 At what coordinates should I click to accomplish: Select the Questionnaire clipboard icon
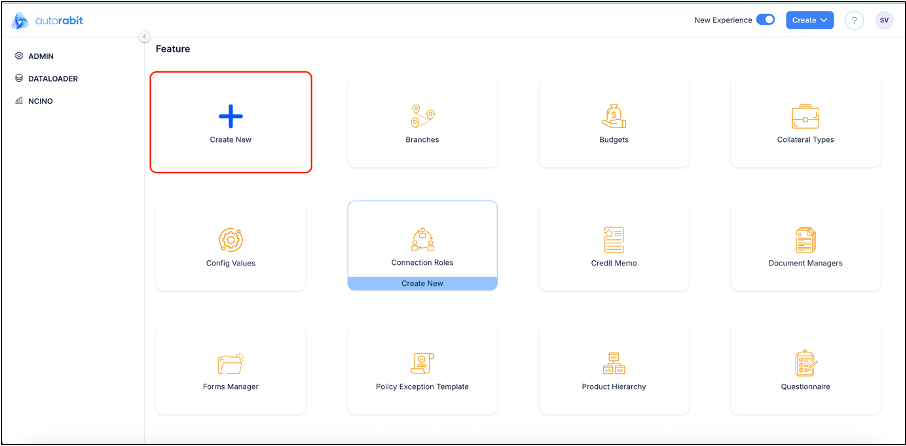point(805,363)
